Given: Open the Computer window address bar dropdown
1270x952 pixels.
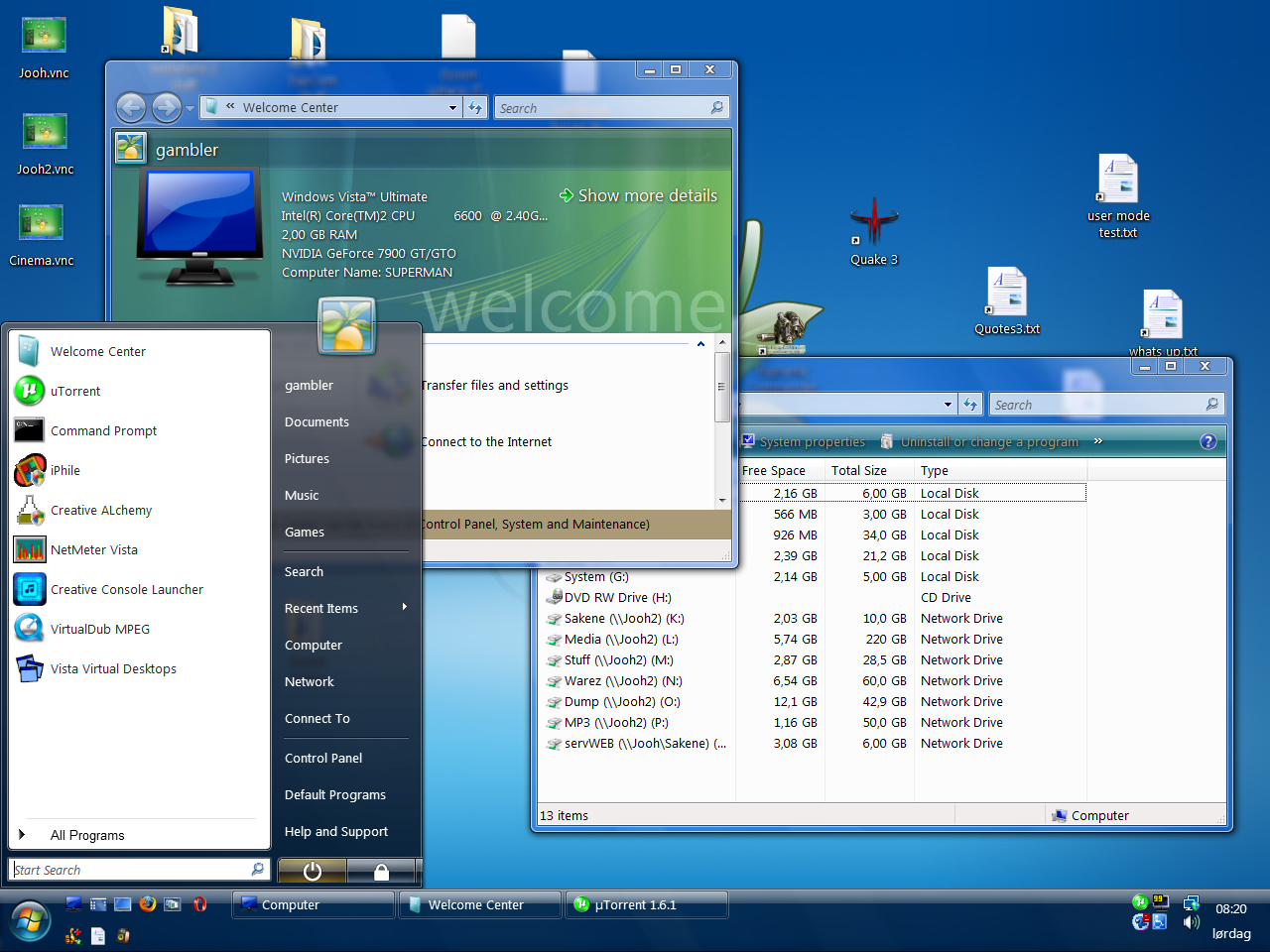Looking at the screenshot, I should (949, 405).
